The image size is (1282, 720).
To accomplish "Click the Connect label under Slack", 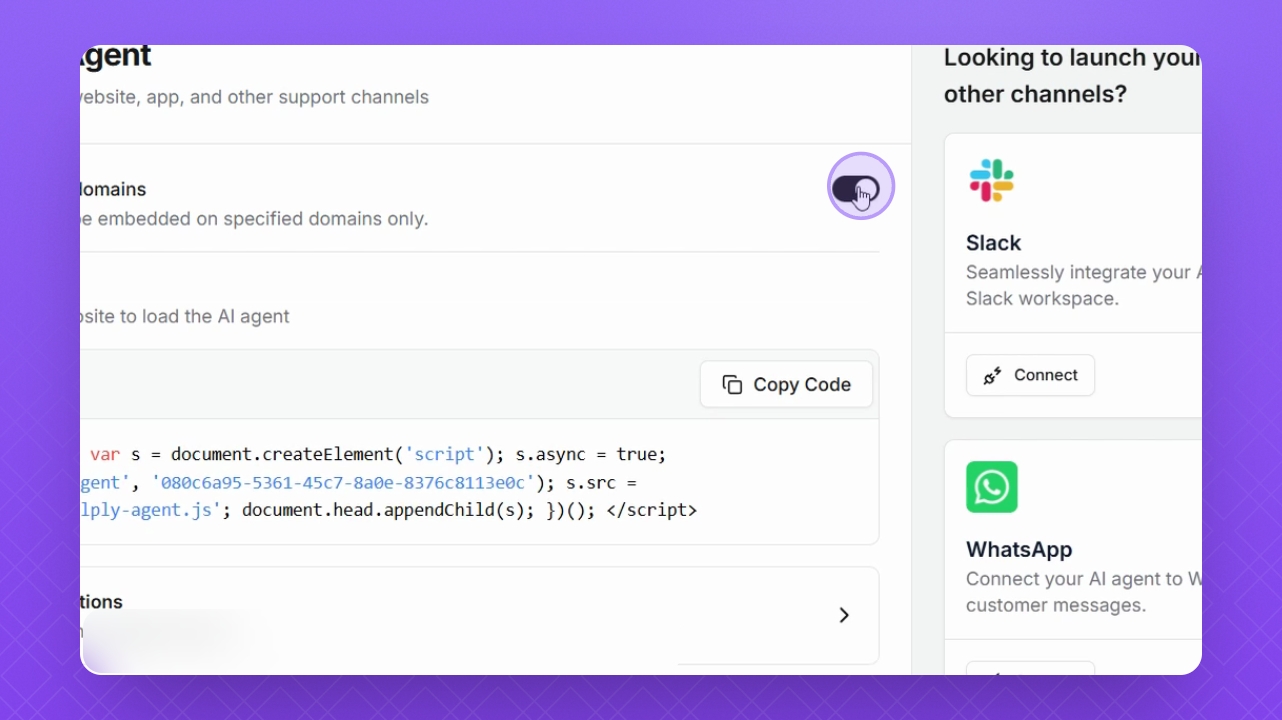I will (1045, 375).
